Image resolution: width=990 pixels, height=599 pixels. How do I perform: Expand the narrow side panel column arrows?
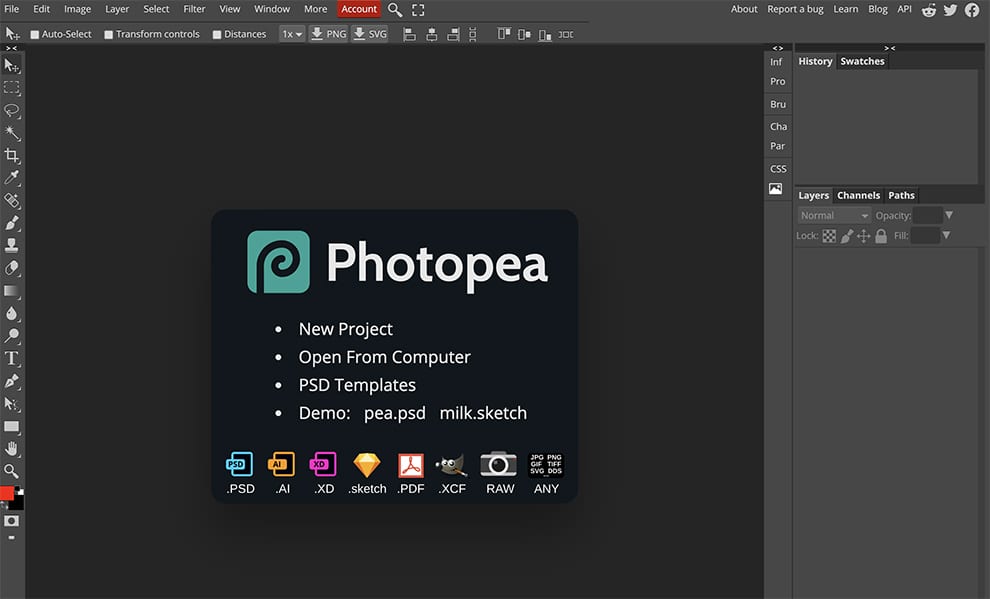(778, 48)
